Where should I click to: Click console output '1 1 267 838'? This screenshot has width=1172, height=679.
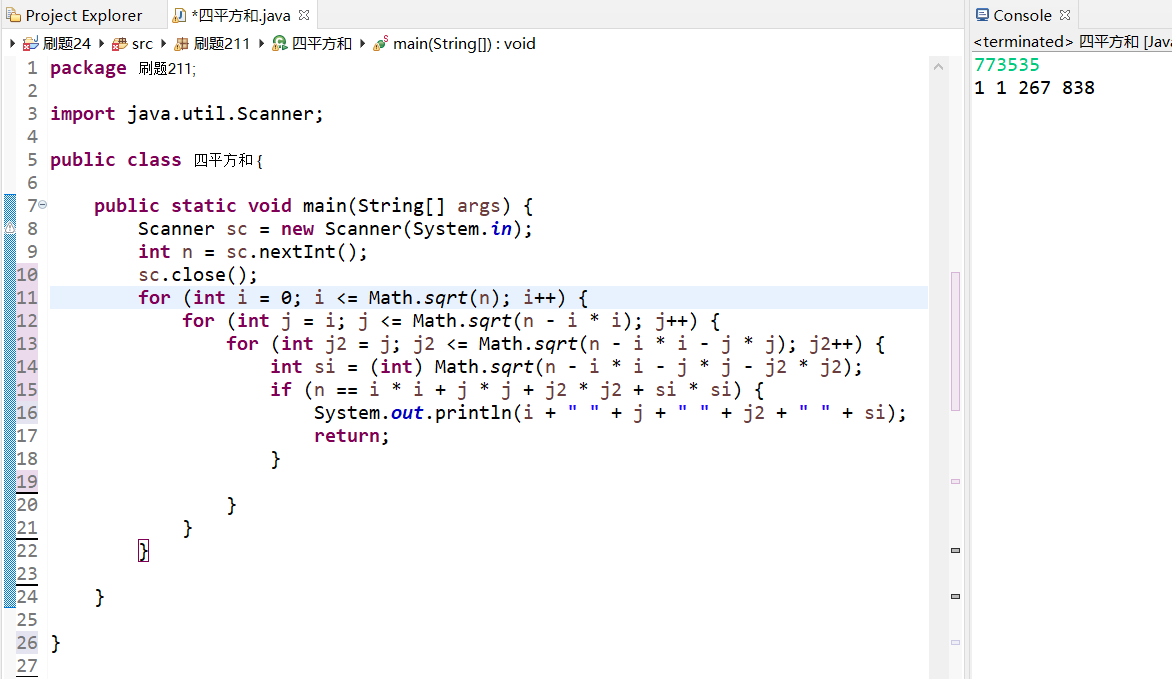click(1034, 88)
